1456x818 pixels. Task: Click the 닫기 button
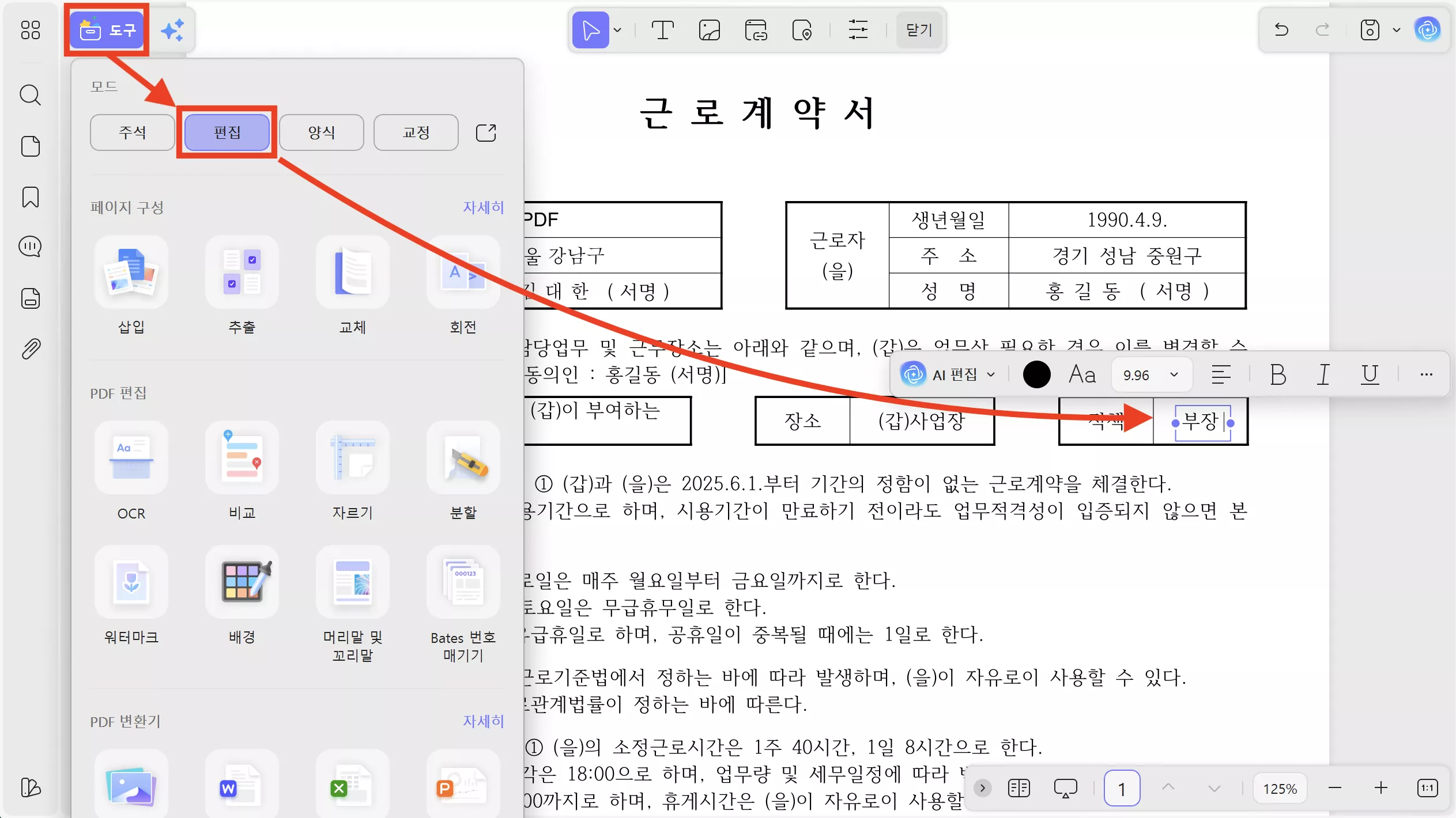tap(918, 30)
